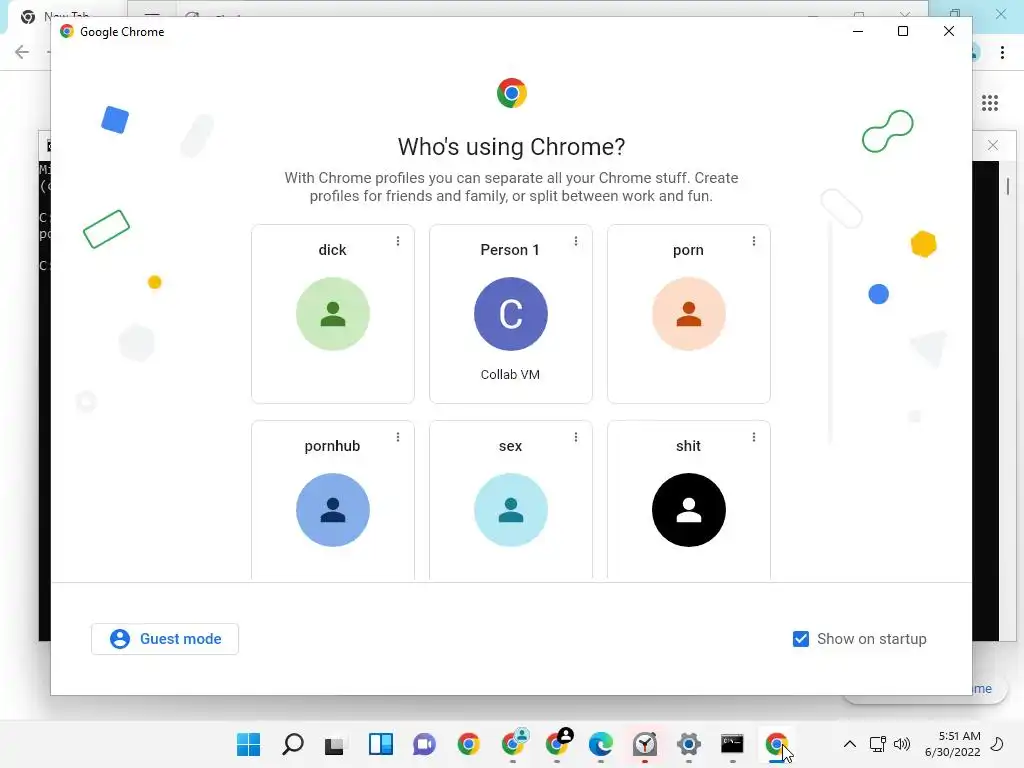
Task: Open the Widgets taskbar icon
Action: point(381,744)
